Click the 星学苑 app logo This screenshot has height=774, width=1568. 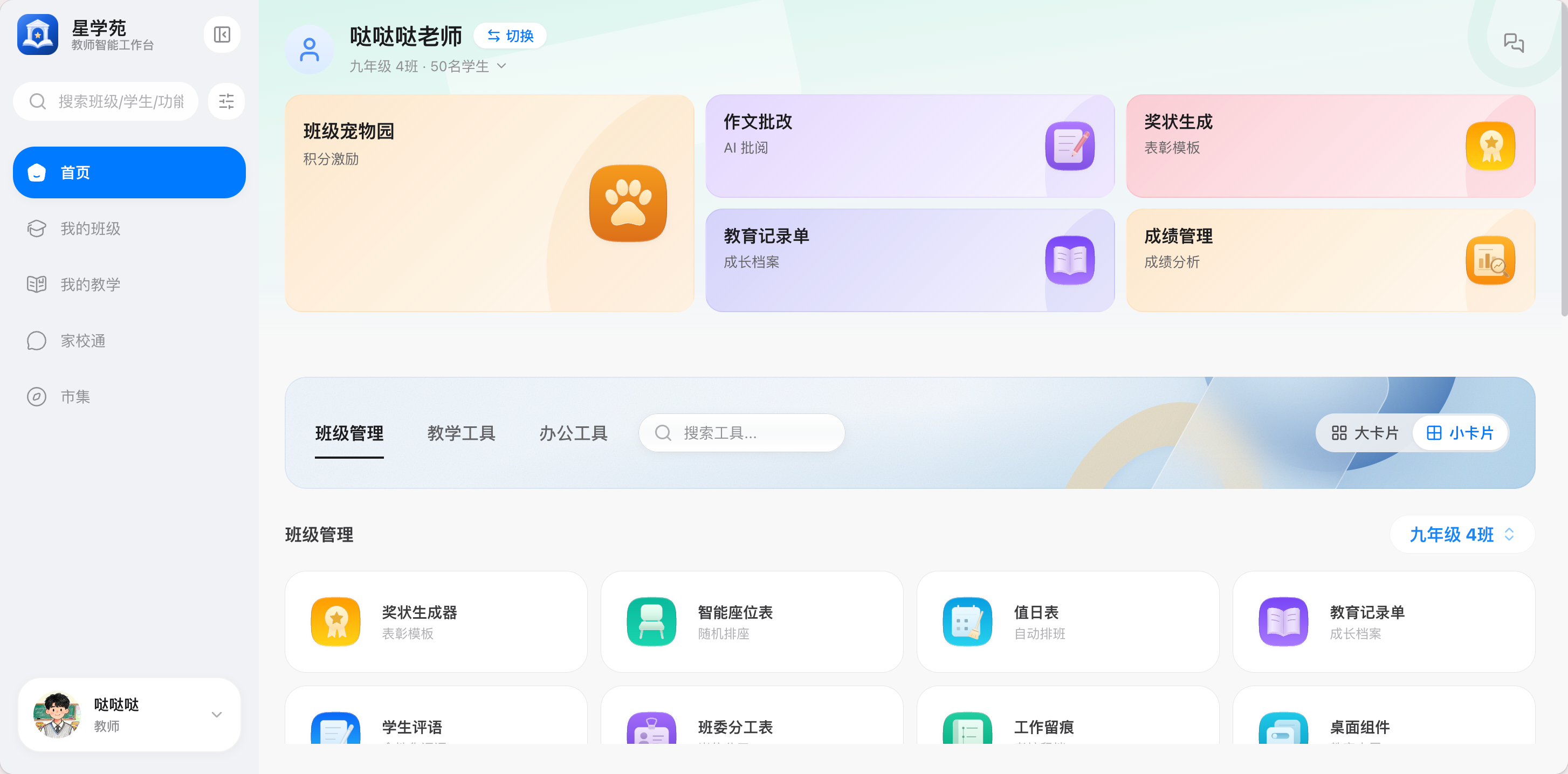[x=38, y=34]
